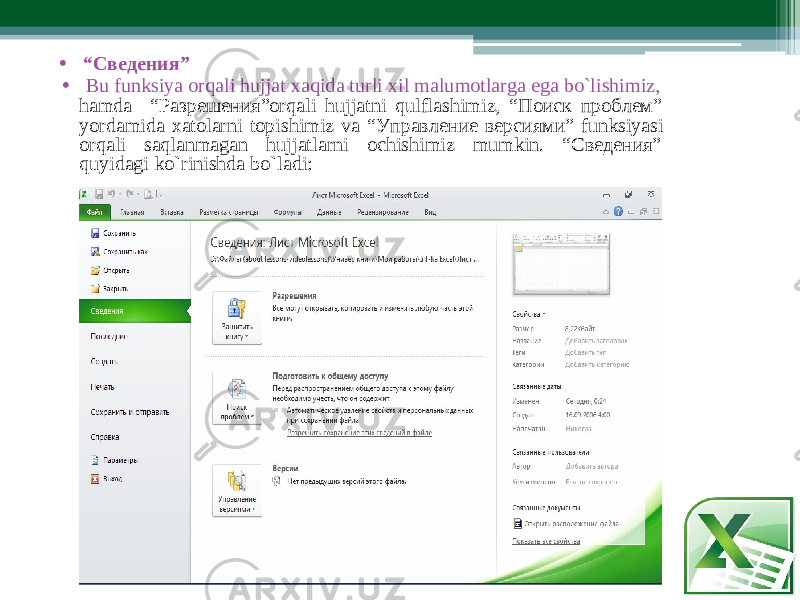Switch to the Рецензирование tab
This screenshot has height=600, width=800.
383,212
